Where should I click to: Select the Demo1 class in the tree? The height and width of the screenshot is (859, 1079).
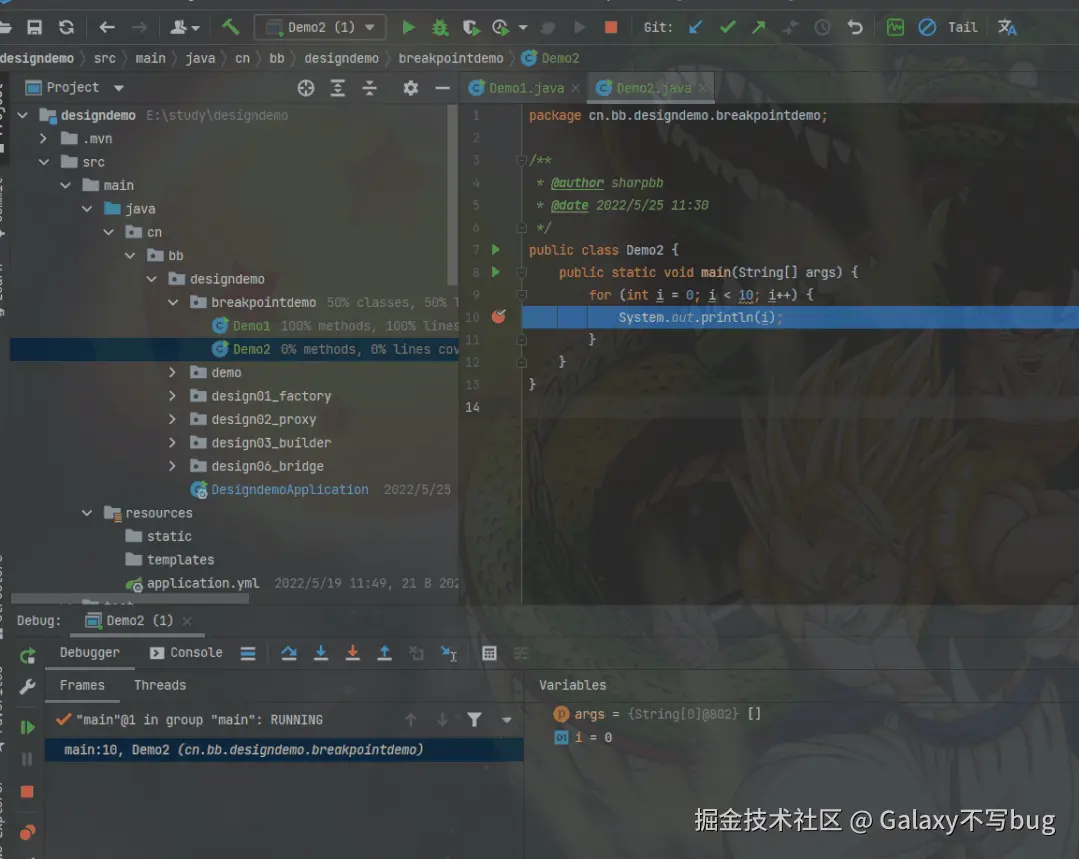tap(251, 326)
